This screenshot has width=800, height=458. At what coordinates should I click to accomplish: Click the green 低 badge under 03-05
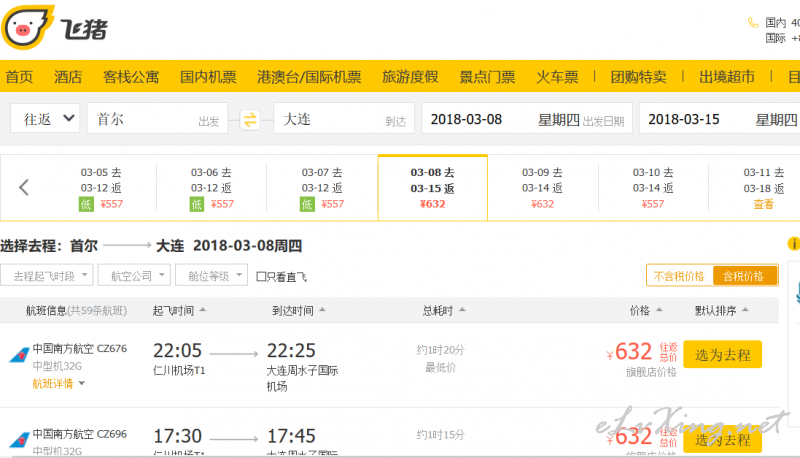pyautogui.click(x=86, y=205)
